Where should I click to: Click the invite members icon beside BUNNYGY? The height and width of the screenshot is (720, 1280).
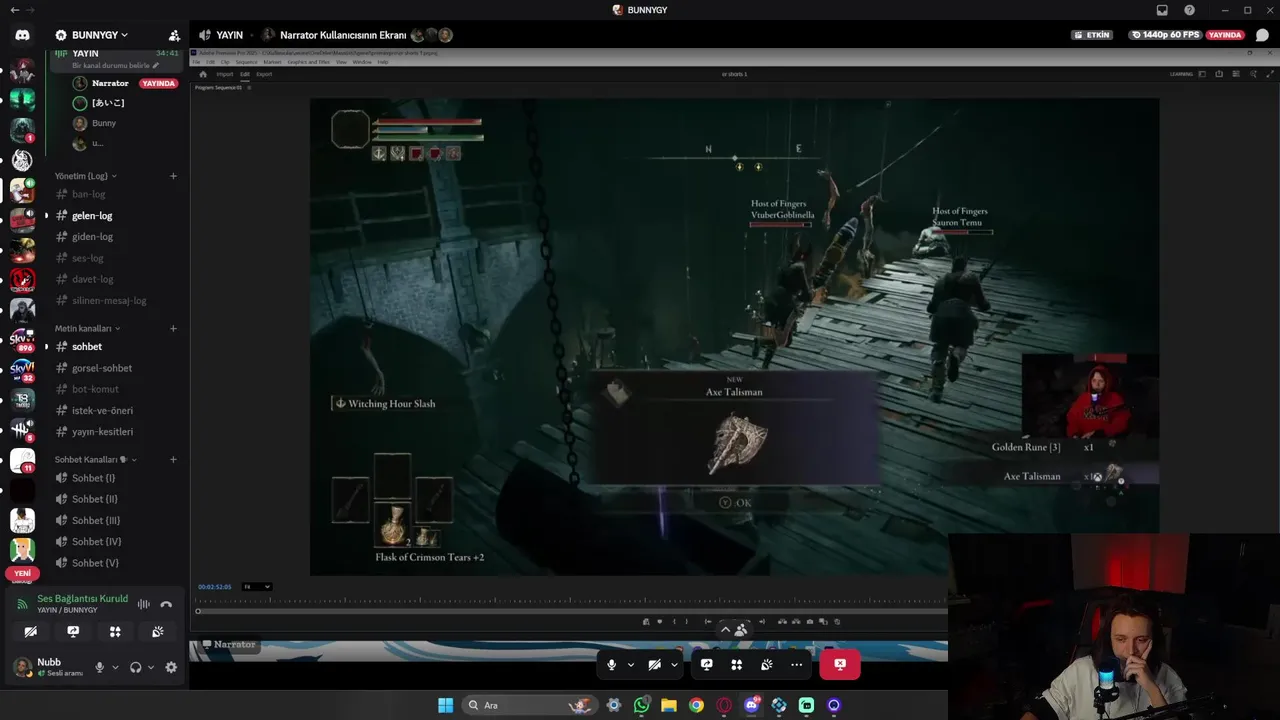pos(174,35)
